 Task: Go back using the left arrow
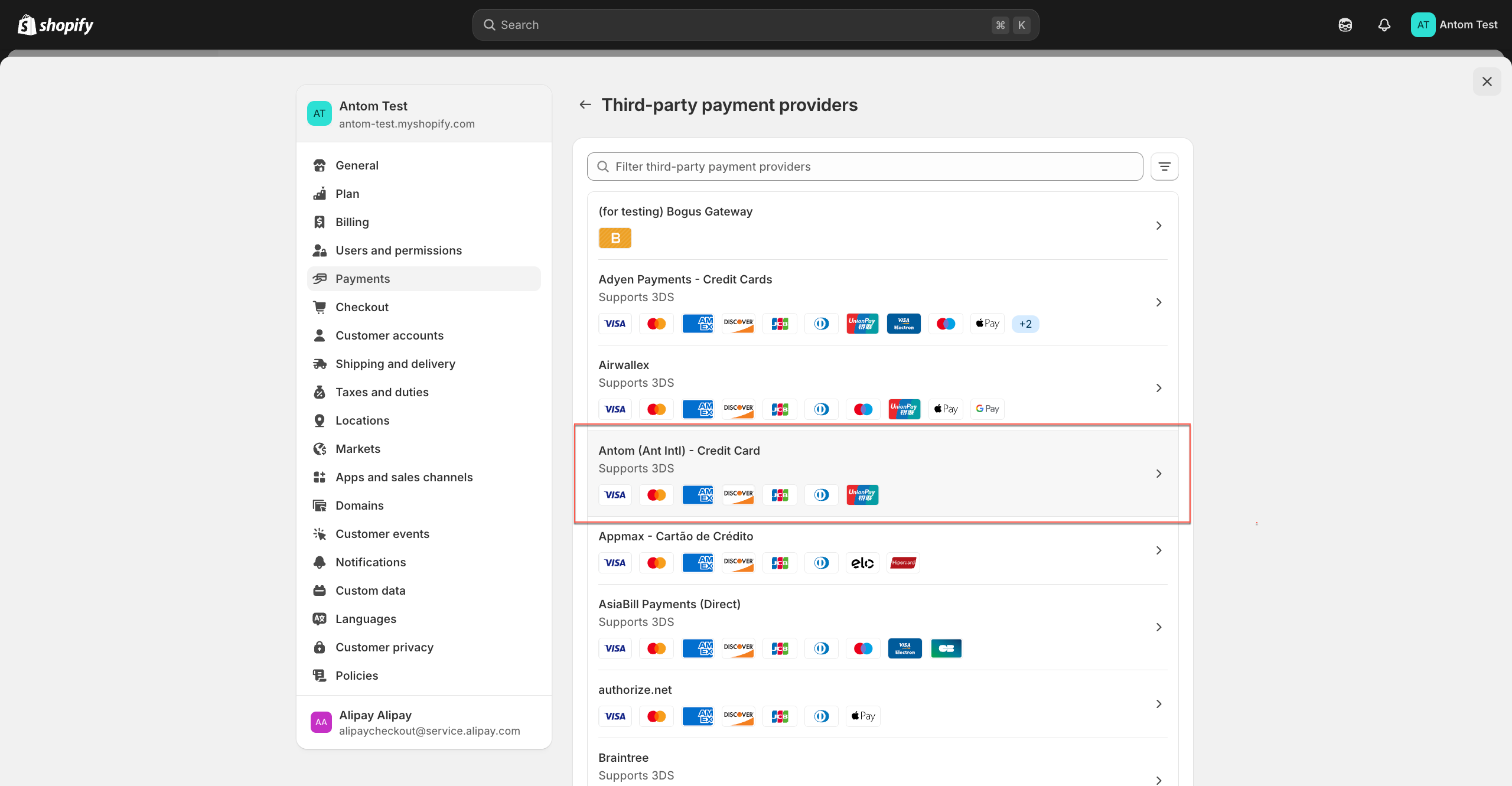585,105
